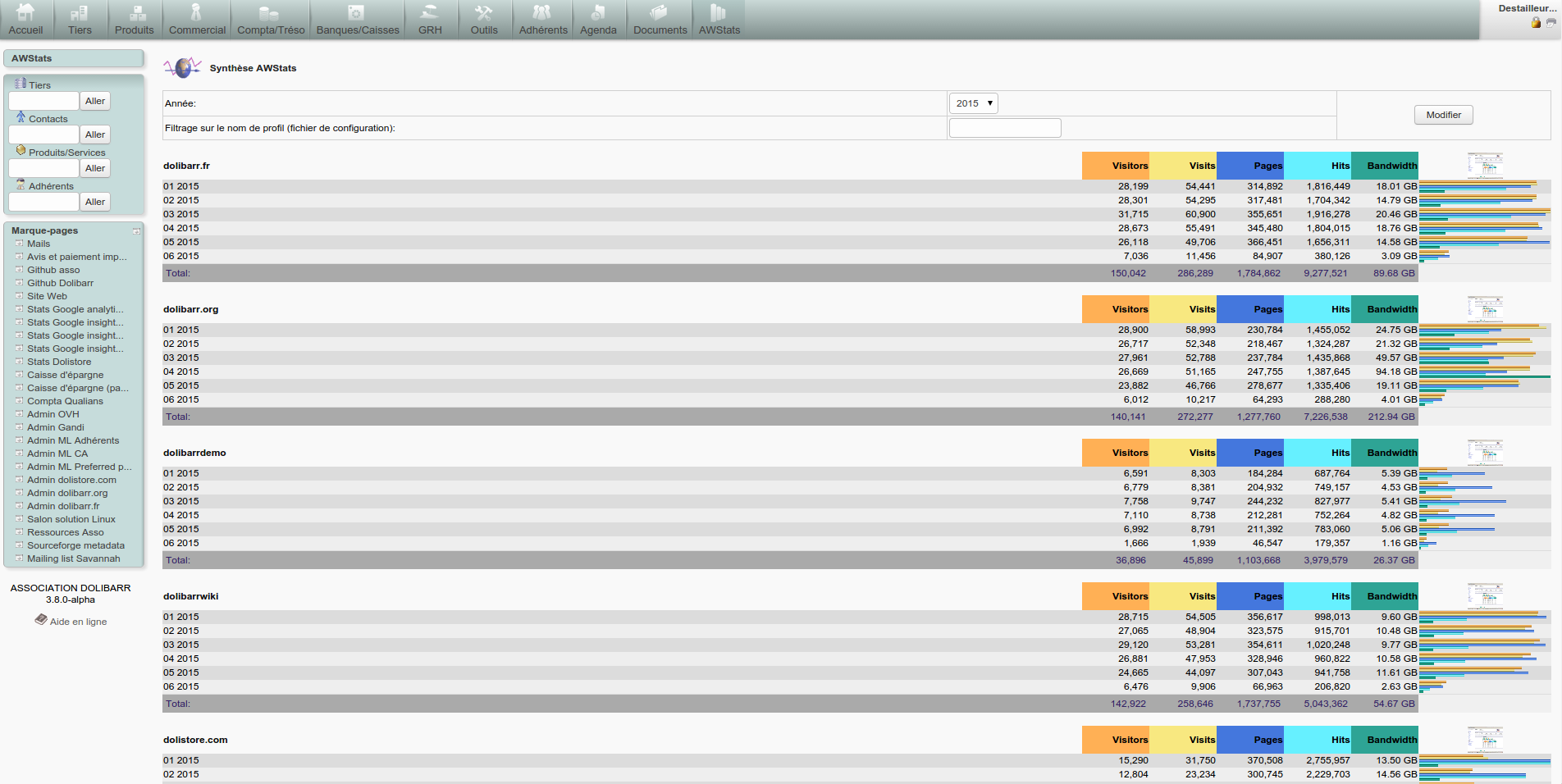The height and width of the screenshot is (784, 1562).
Task: Open the AWStats left sidebar entry
Action: pos(32,58)
